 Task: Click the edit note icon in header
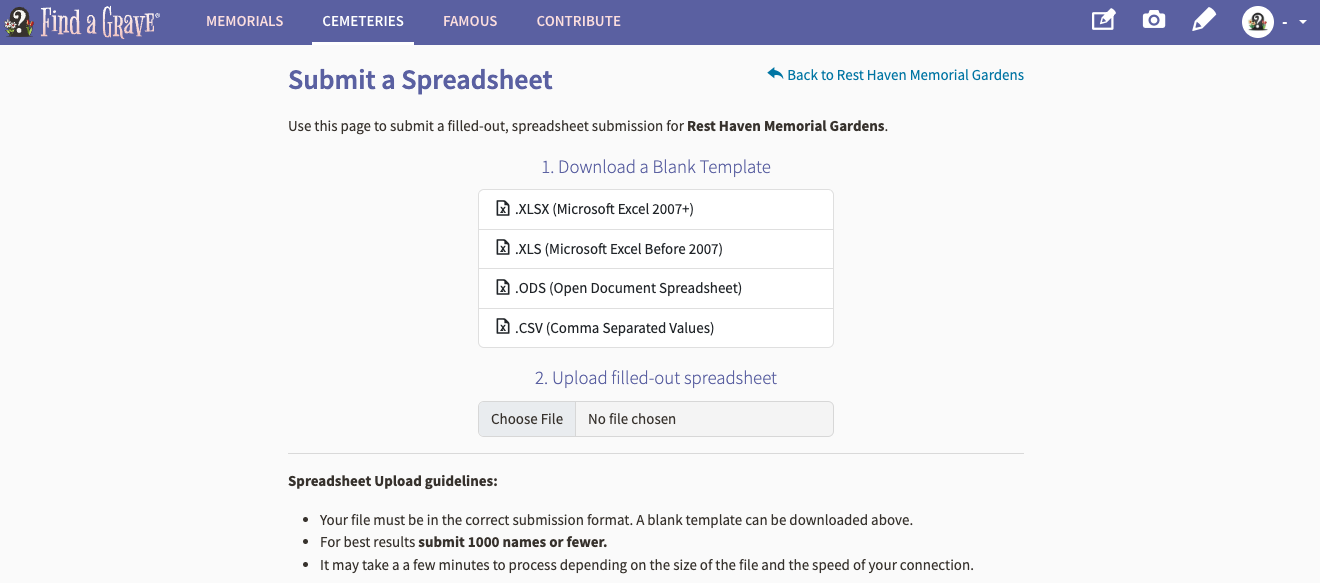1103,20
